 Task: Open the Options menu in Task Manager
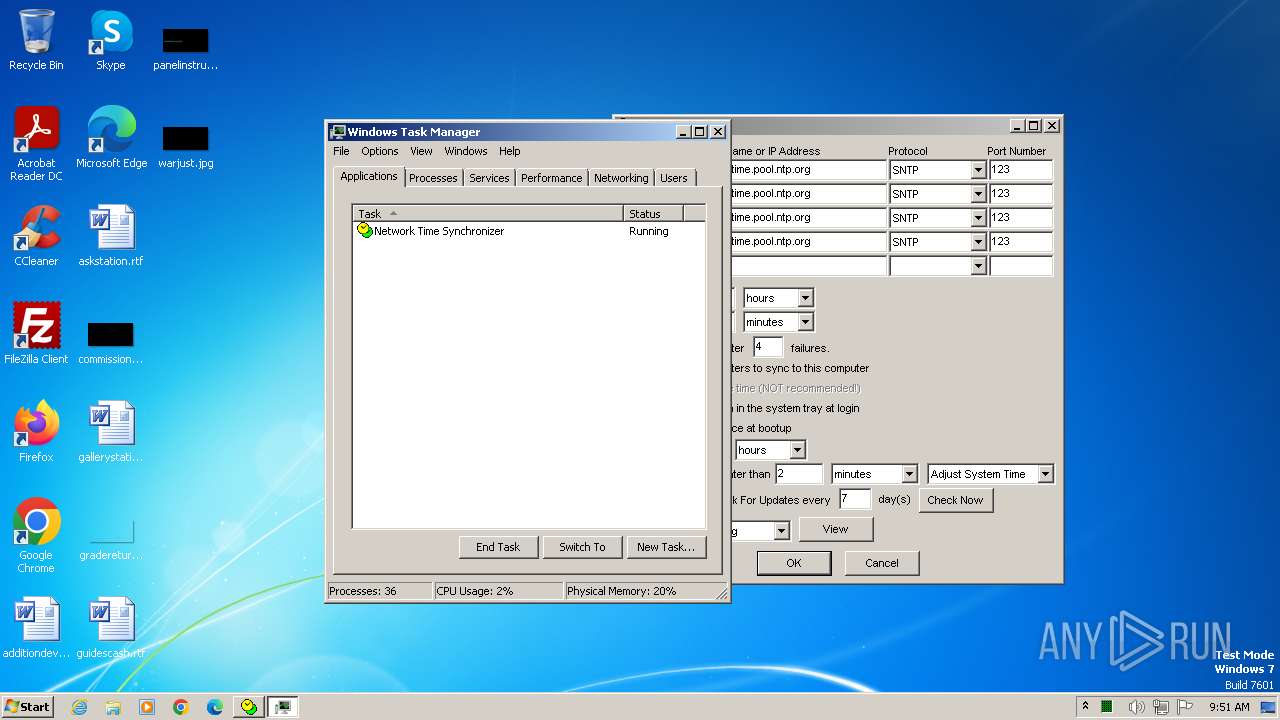[380, 151]
